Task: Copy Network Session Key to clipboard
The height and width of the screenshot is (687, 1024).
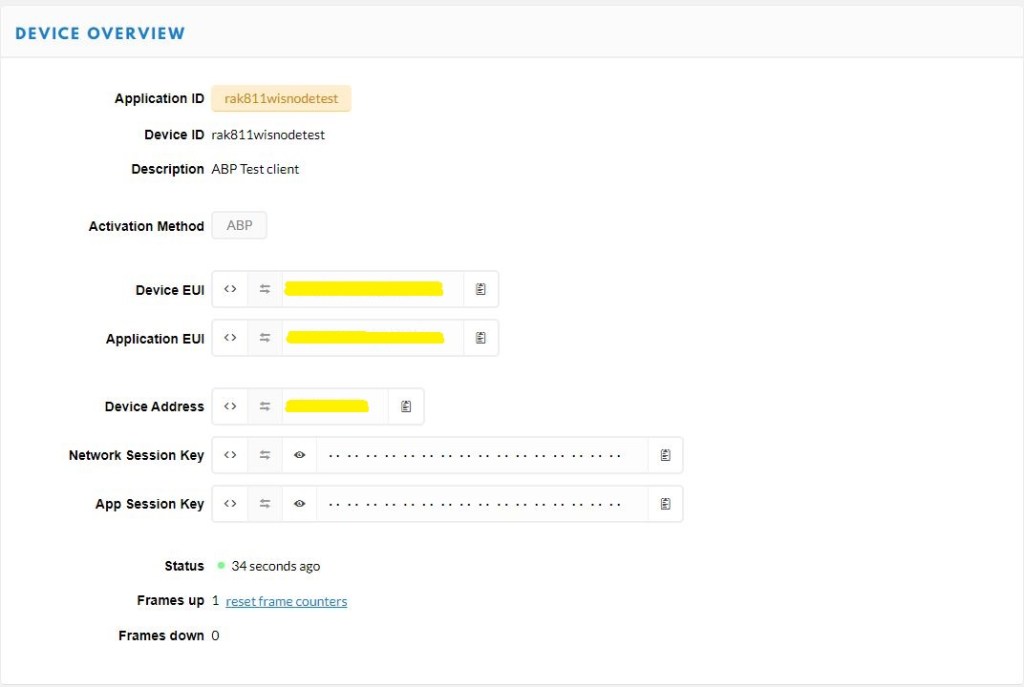Action: pos(665,455)
